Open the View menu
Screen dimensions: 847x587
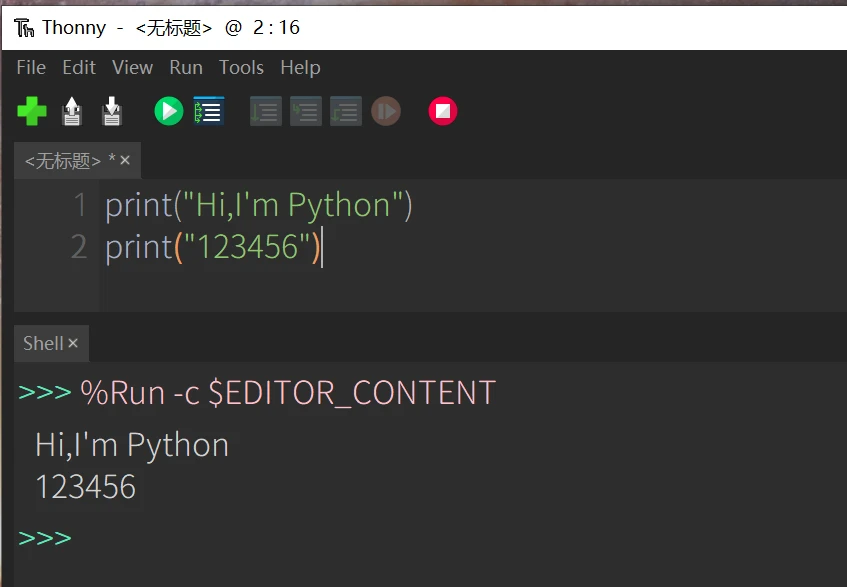(x=132, y=68)
